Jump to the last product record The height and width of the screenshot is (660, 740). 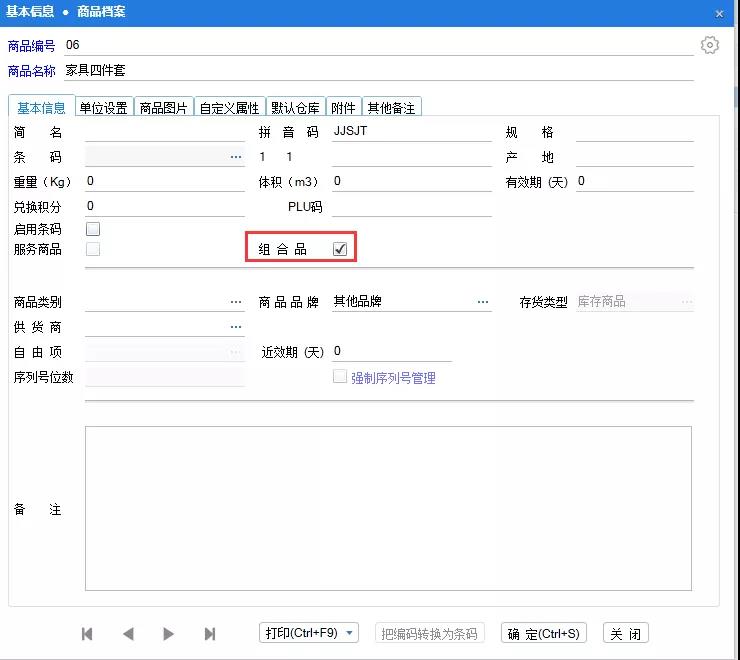point(209,633)
